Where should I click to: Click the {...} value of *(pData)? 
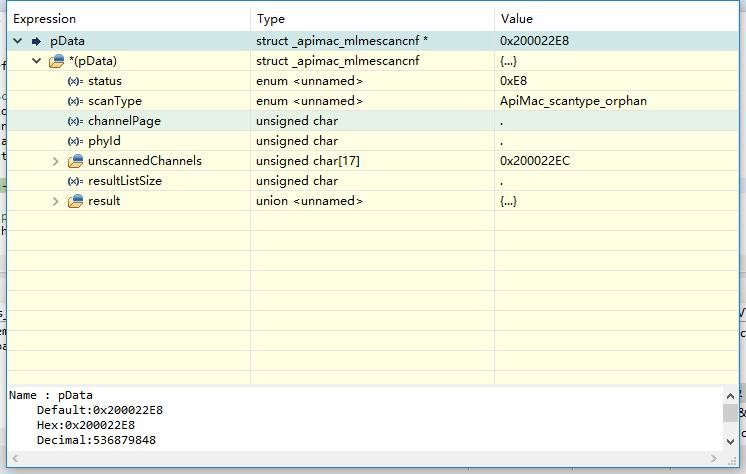pyautogui.click(x=508, y=61)
